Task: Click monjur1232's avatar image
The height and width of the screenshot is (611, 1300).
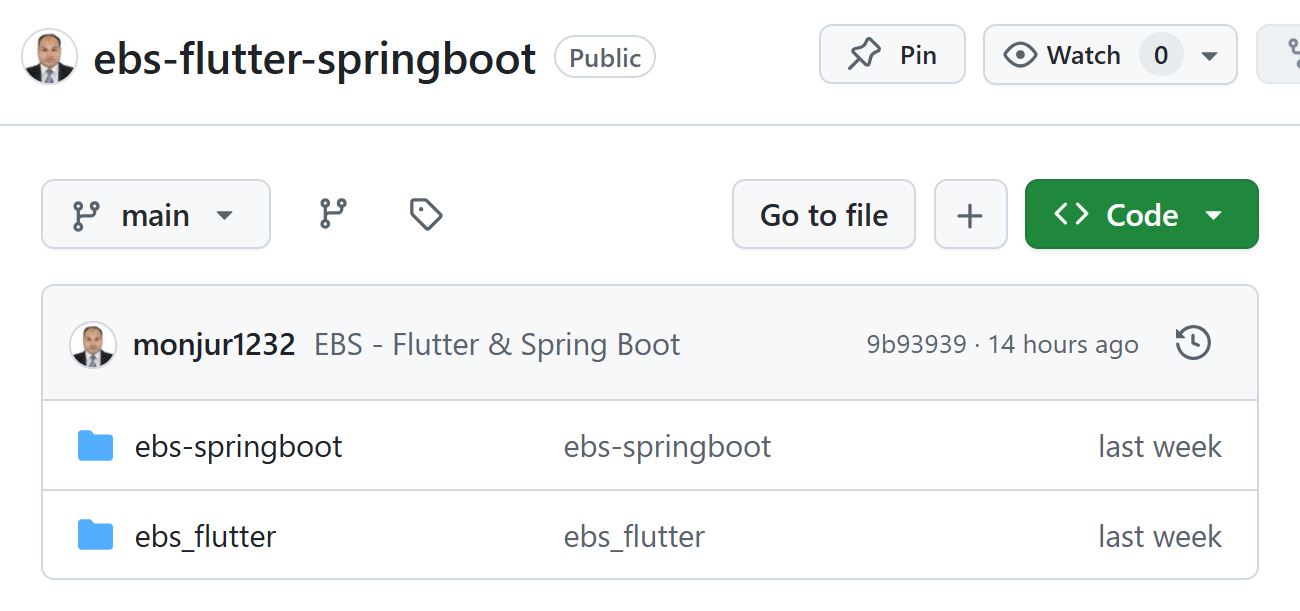Action: 94,343
